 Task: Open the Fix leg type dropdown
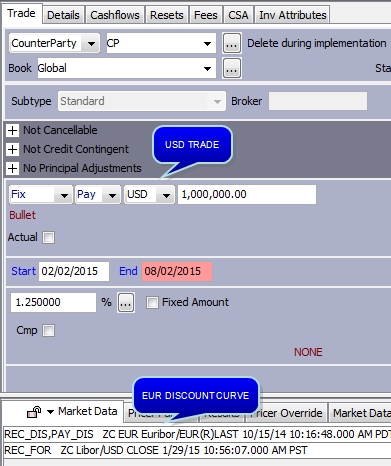coord(41,194)
